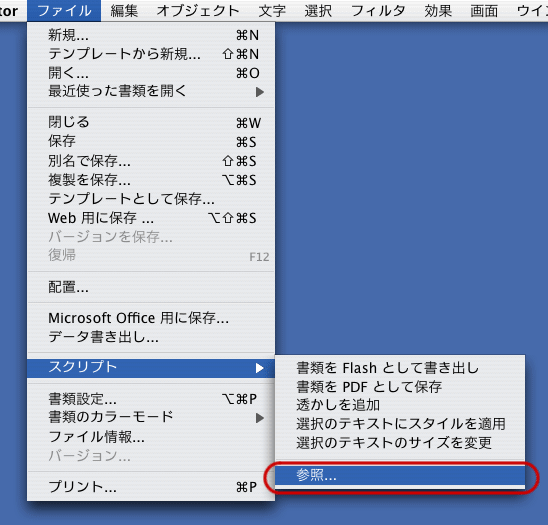The height and width of the screenshot is (525, 548).
Task: Click Web 用に保存 ... entry
Action: click(x=151, y=218)
